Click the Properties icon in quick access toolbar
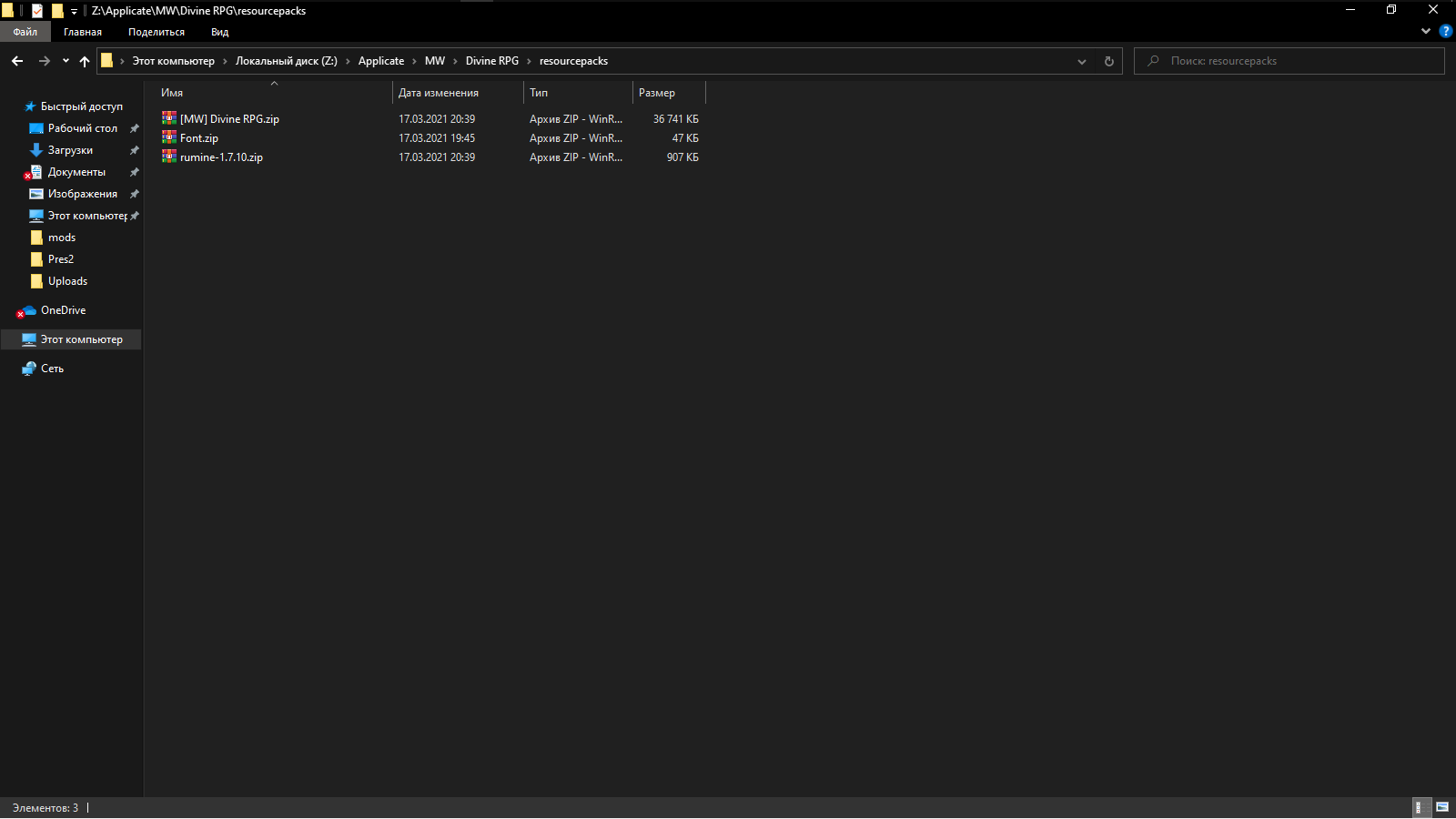The height and width of the screenshot is (819, 1456). tap(37, 11)
